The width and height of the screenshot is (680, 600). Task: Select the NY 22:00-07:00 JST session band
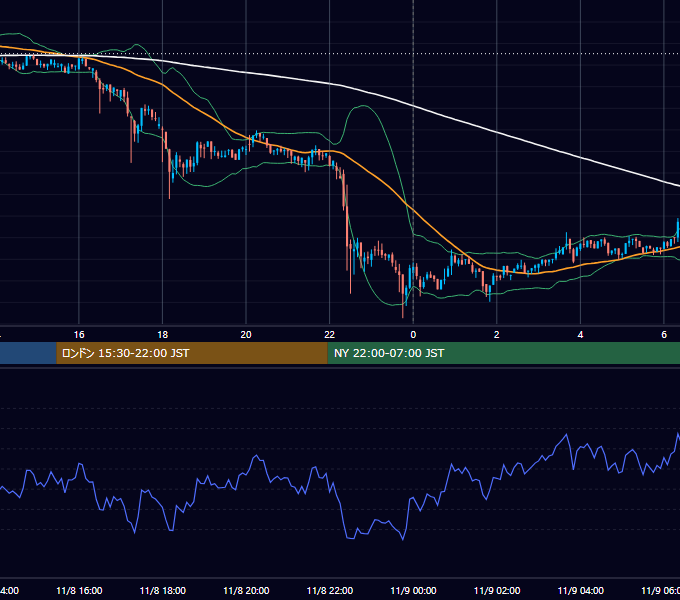pyautogui.click(x=503, y=353)
